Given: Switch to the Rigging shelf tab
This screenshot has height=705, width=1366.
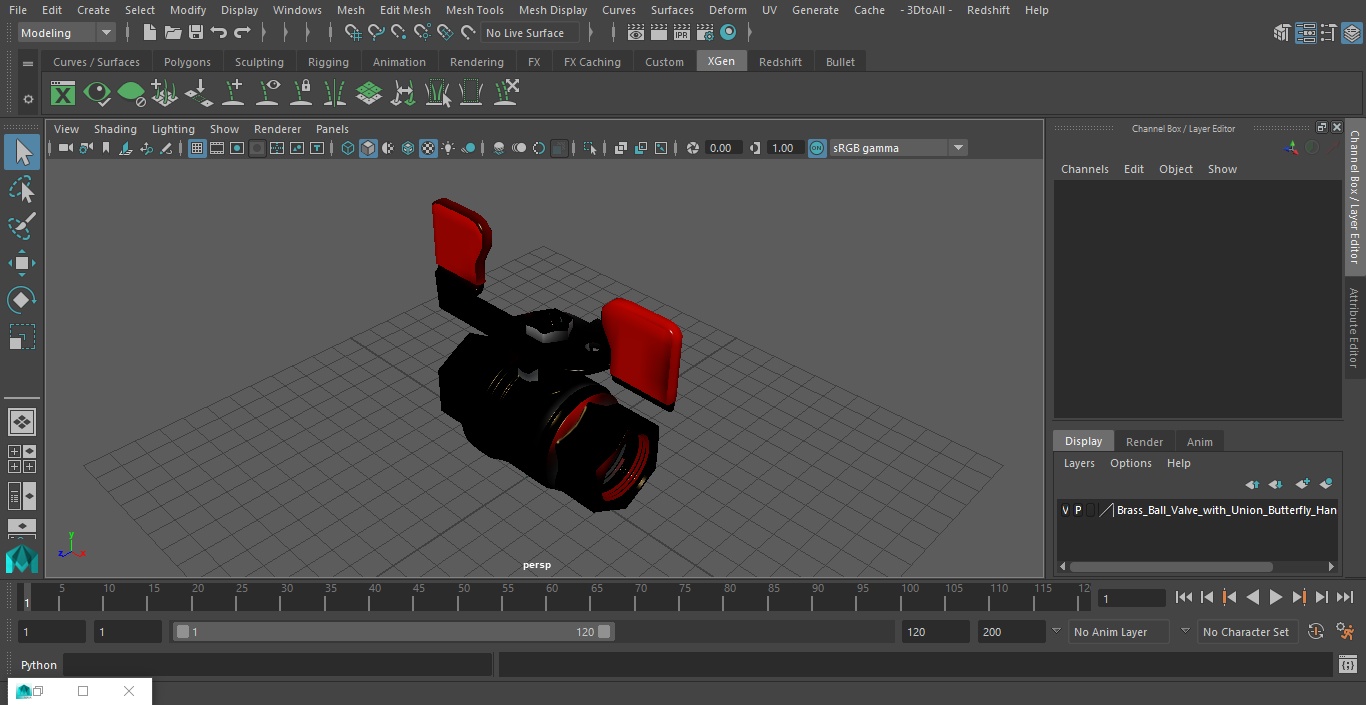Looking at the screenshot, I should coord(328,62).
